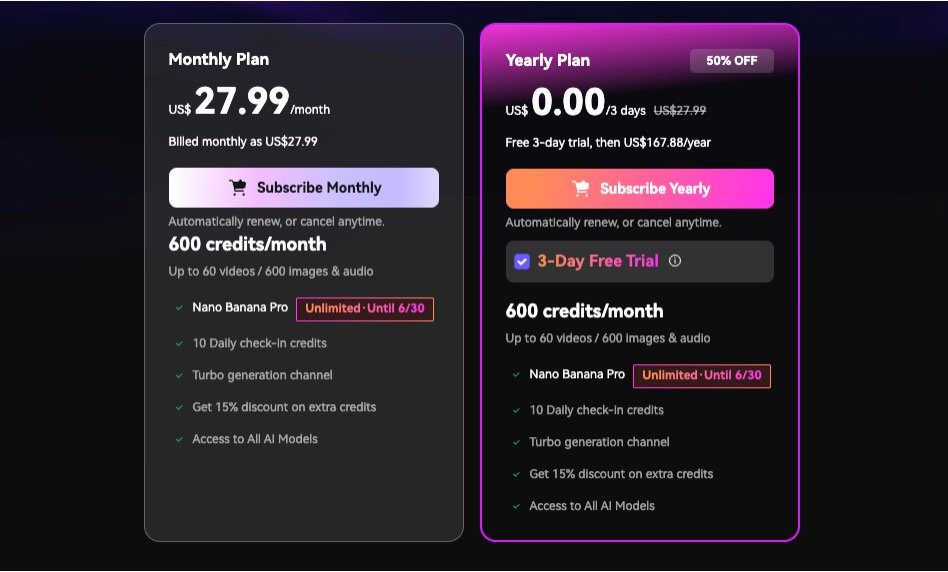Viewport: 948px width, 572px height.
Task: Click the Unlimited badge in Yearly Plan
Action: pyautogui.click(x=702, y=376)
